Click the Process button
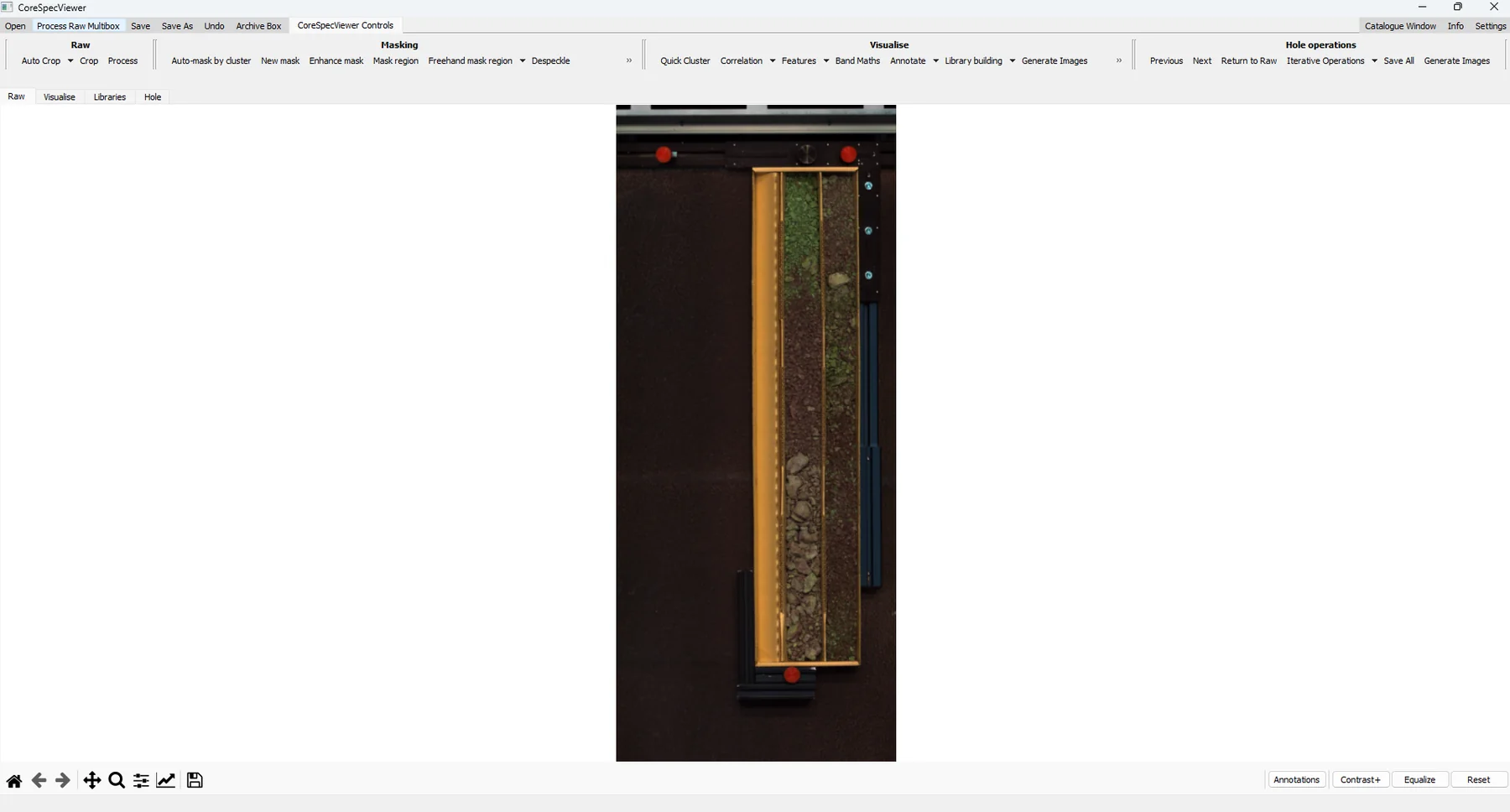Image resolution: width=1510 pixels, height=812 pixels. pos(122,61)
